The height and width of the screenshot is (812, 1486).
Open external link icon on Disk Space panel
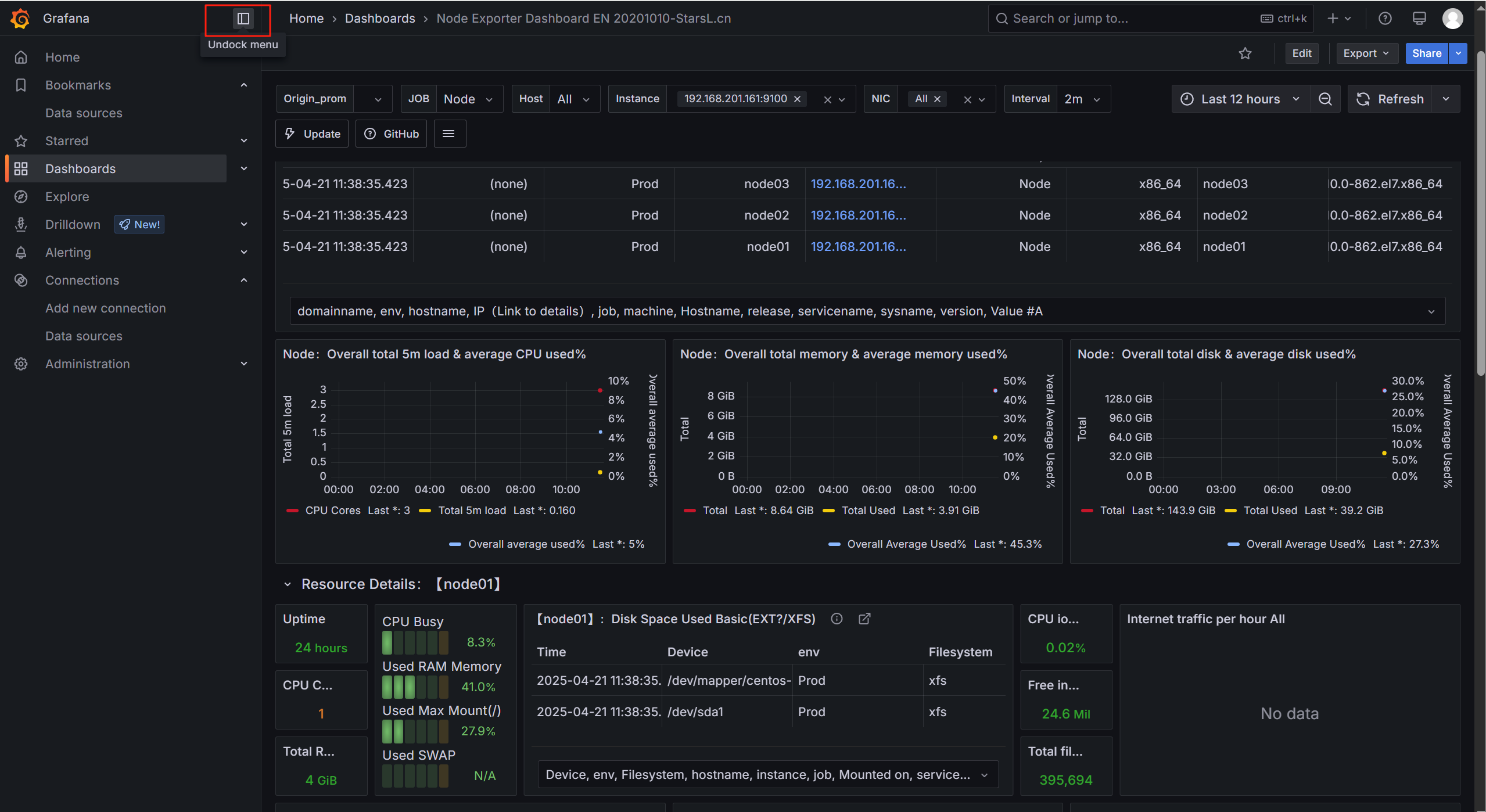tap(864, 619)
